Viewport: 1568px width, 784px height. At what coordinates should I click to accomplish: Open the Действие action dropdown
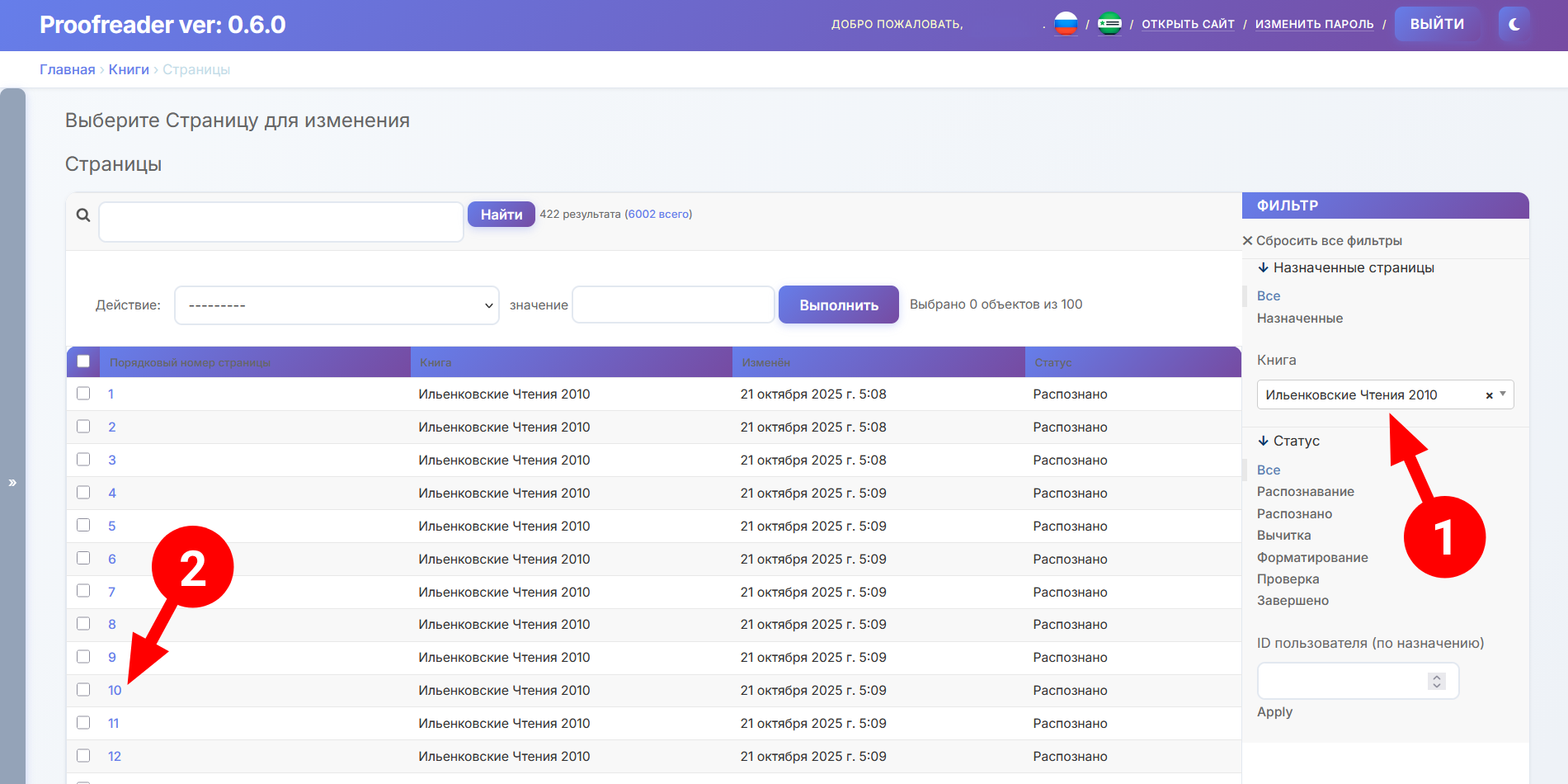click(337, 305)
